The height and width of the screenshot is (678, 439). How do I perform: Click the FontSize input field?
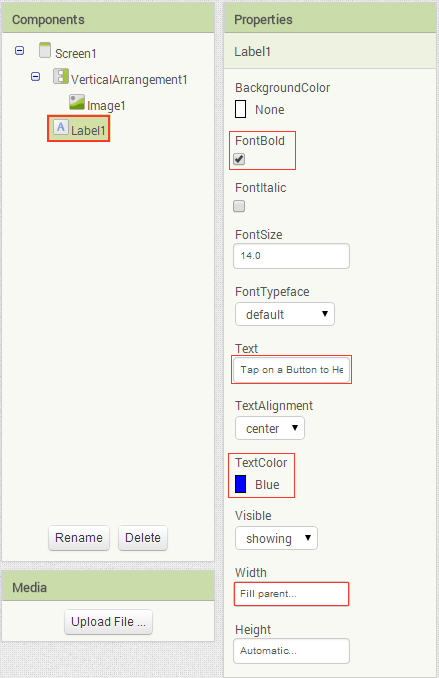(292, 256)
